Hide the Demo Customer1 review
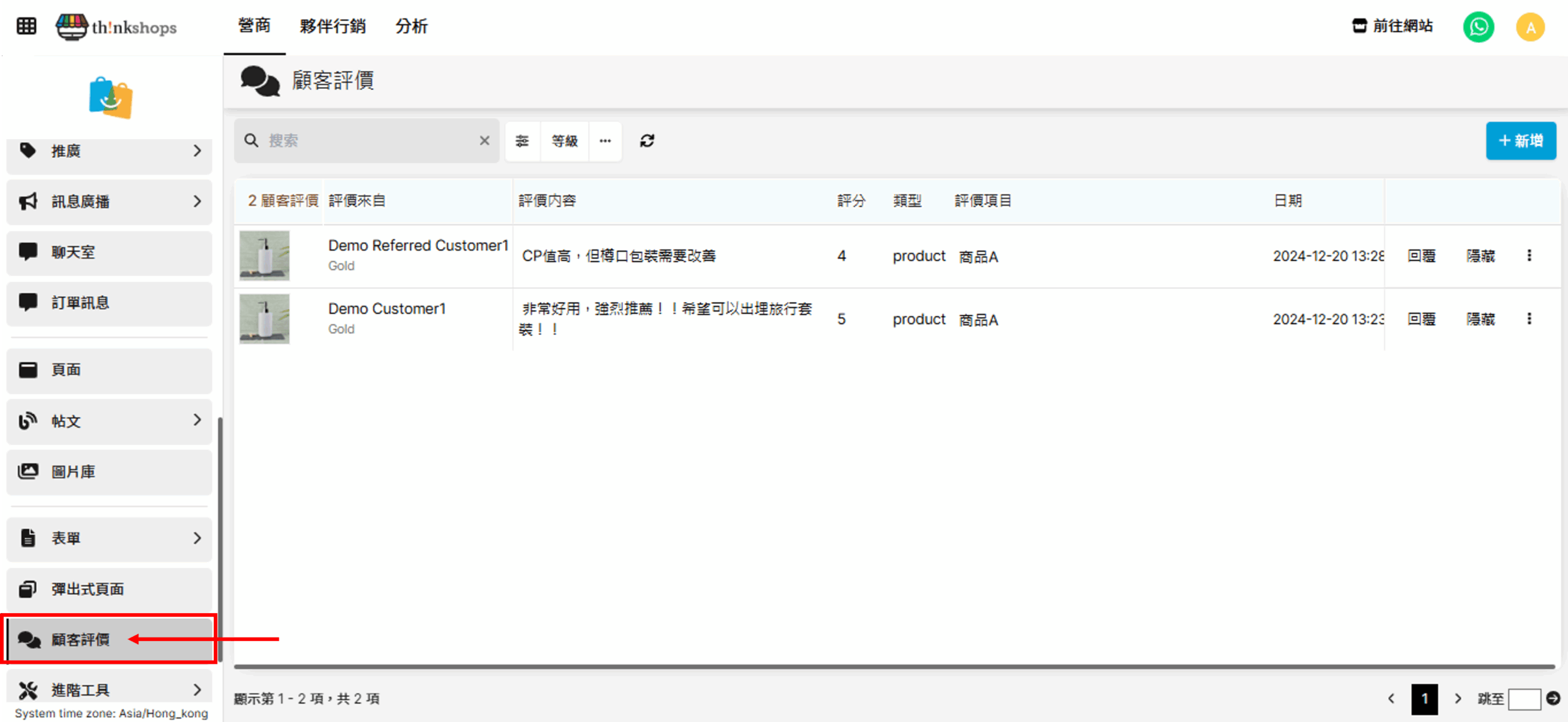 click(x=1480, y=318)
